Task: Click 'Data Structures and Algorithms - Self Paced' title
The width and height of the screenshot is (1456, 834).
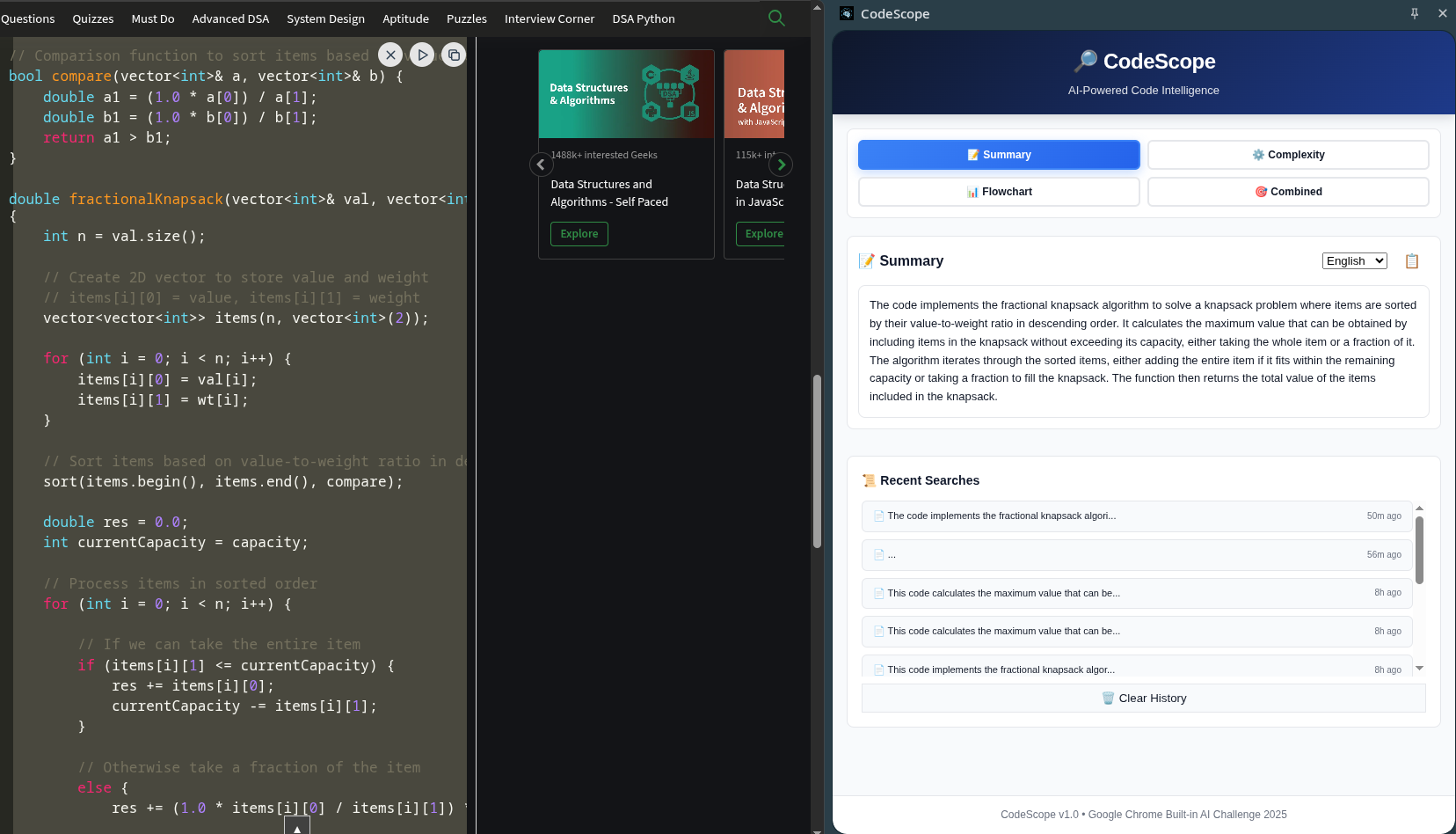Action: click(609, 194)
